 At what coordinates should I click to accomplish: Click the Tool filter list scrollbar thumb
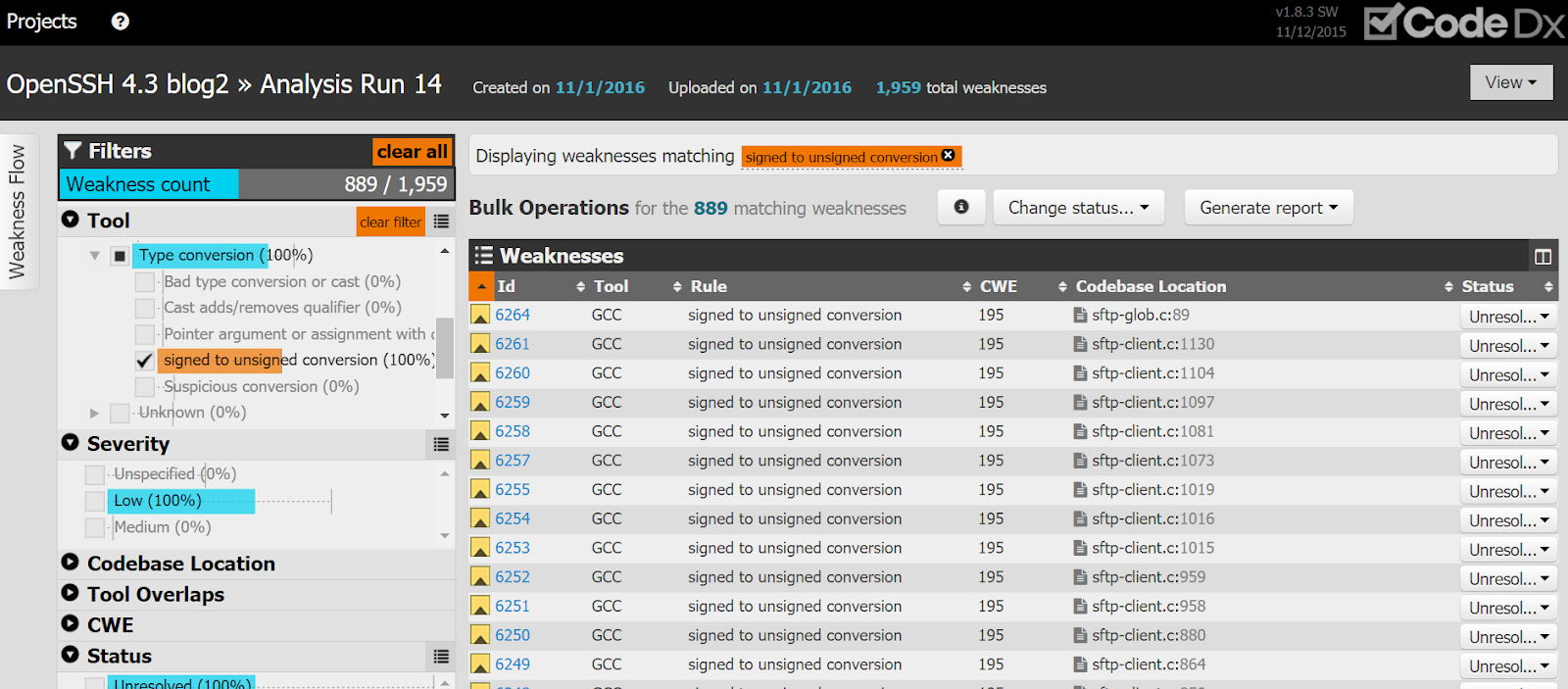[445, 347]
